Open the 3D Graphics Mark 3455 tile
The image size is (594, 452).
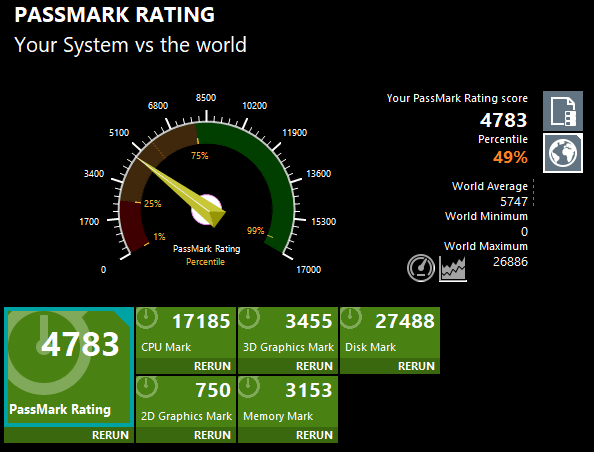pos(288,333)
